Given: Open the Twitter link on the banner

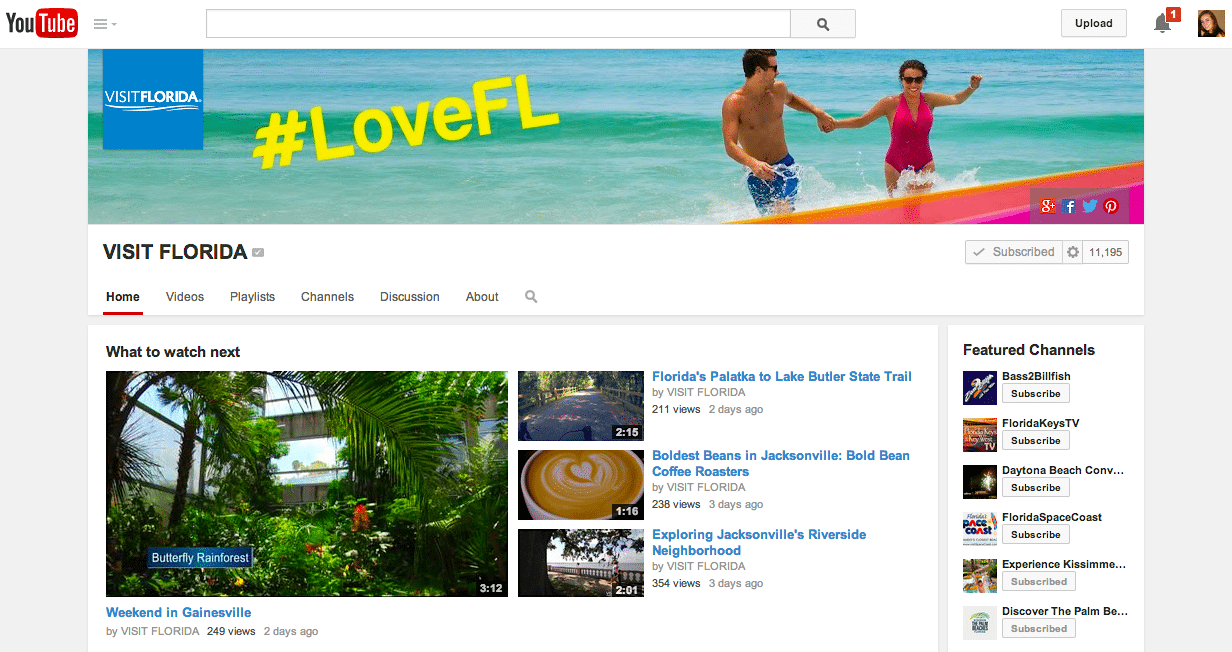Looking at the screenshot, I should coord(1090,206).
